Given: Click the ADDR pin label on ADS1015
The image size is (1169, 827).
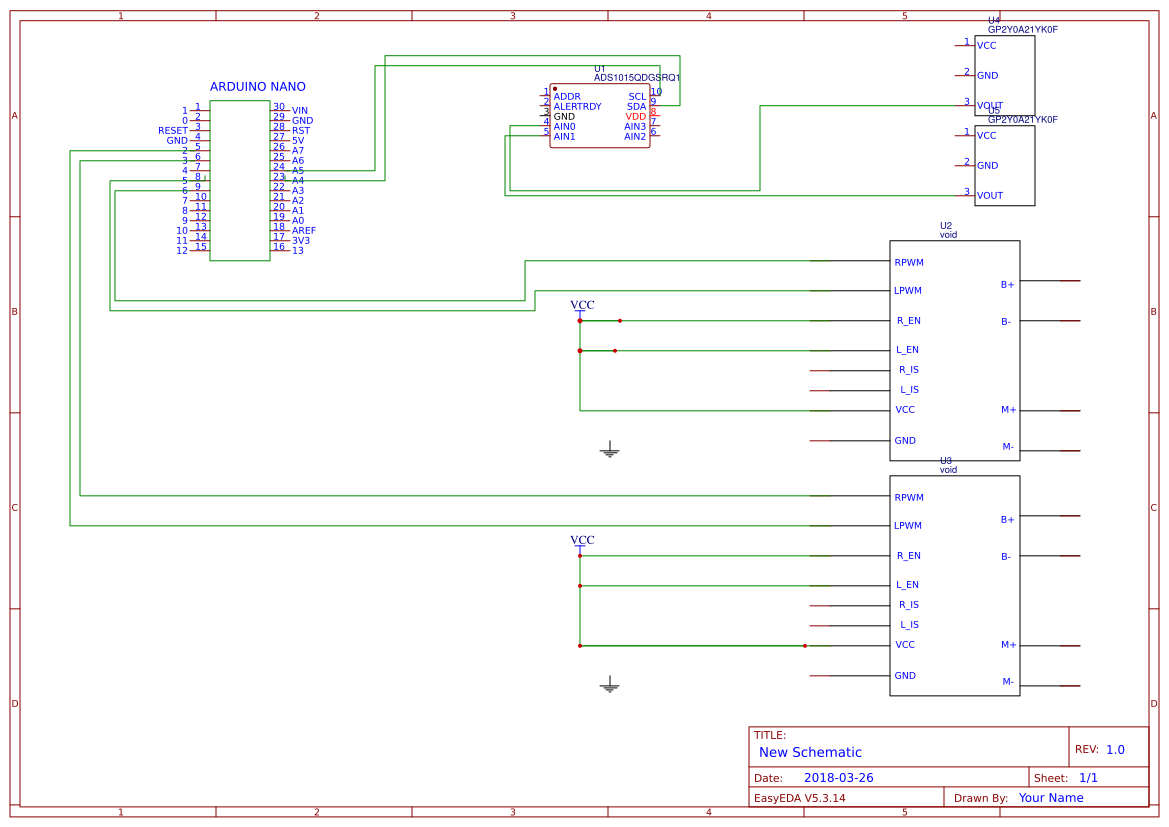Looking at the screenshot, I should (567, 97).
